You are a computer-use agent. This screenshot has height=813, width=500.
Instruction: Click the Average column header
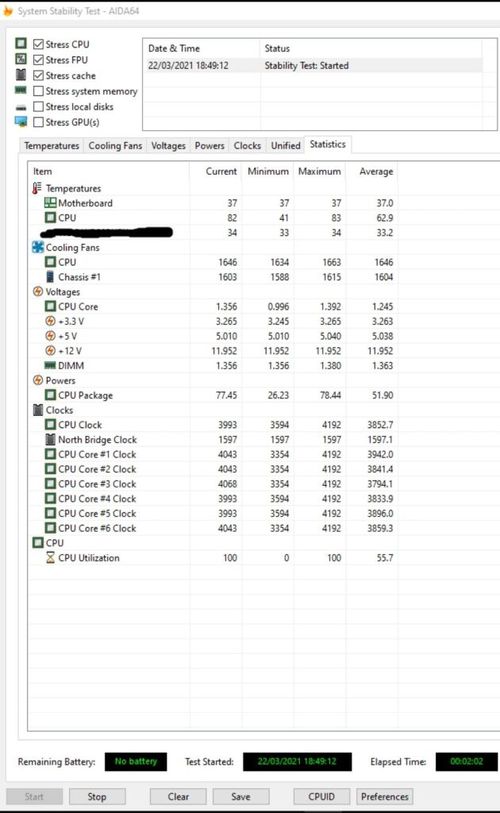pos(372,171)
